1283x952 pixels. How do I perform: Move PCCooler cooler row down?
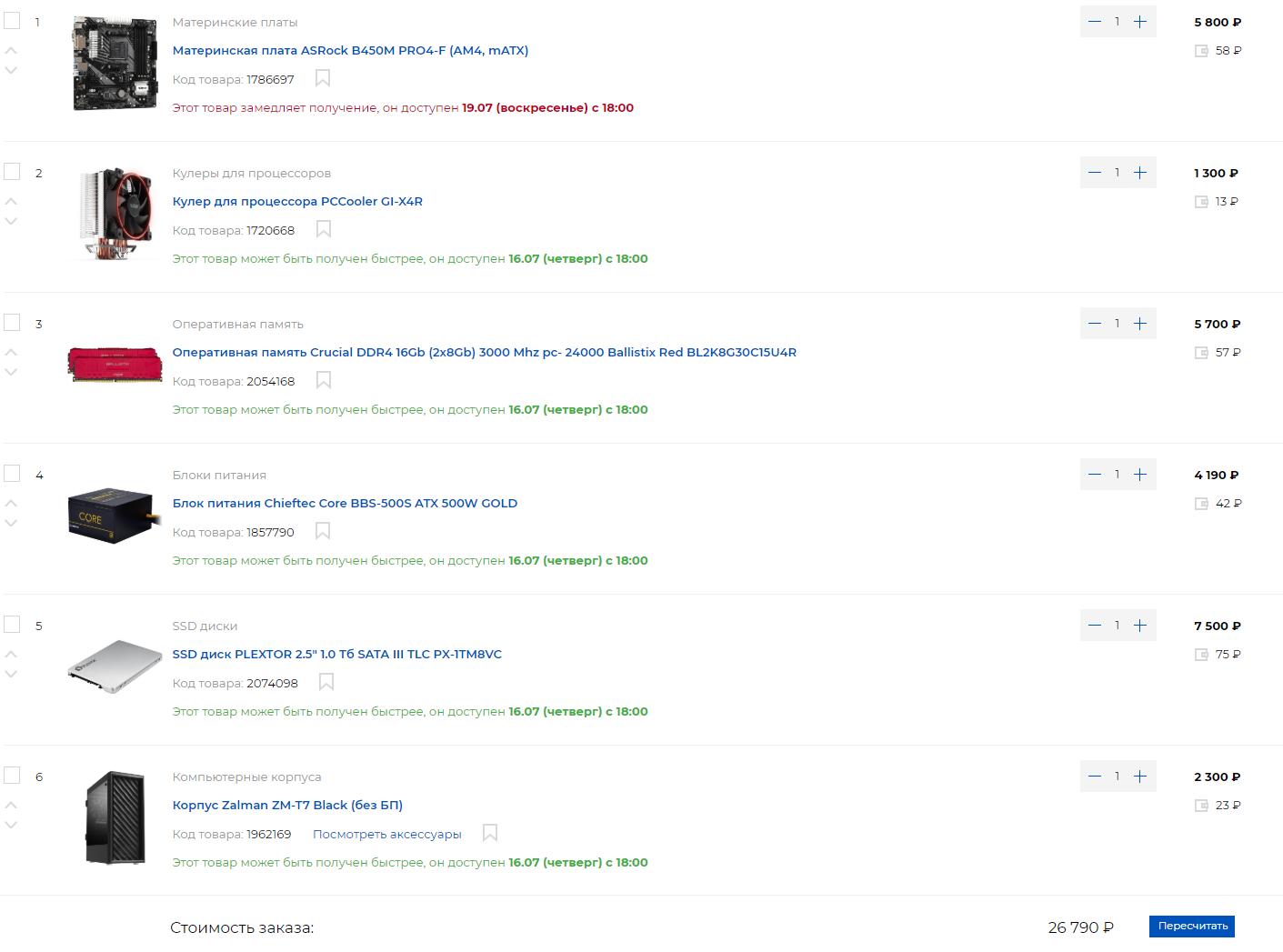click(11, 221)
